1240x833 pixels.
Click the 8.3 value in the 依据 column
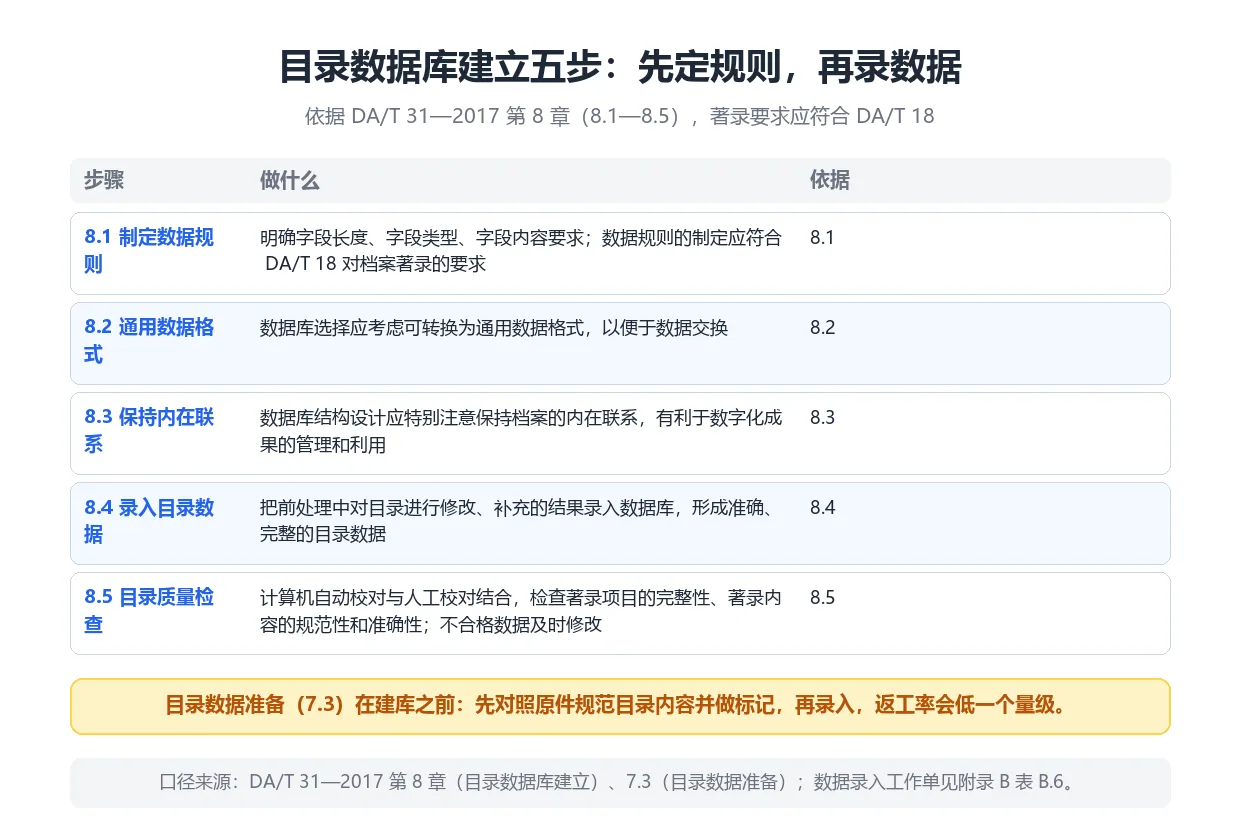(x=822, y=418)
